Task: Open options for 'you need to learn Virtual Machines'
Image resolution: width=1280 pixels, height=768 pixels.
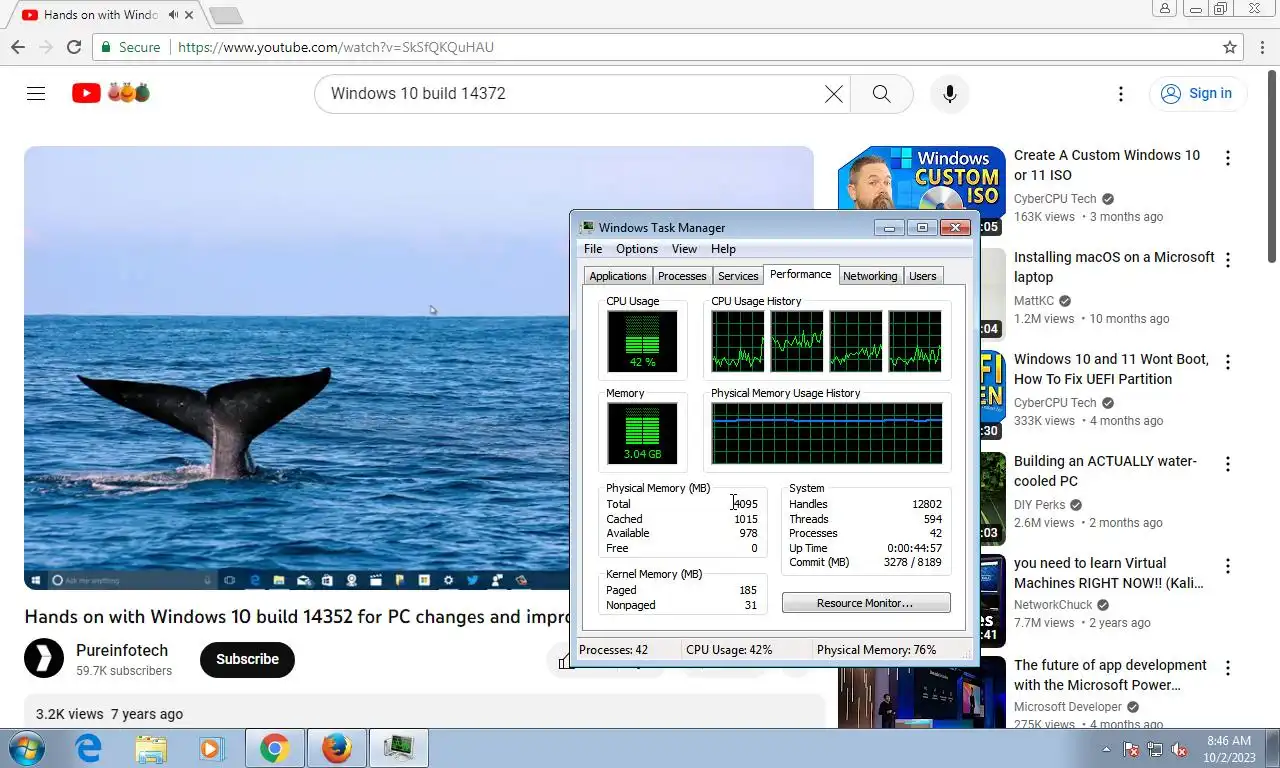Action: pyautogui.click(x=1228, y=566)
